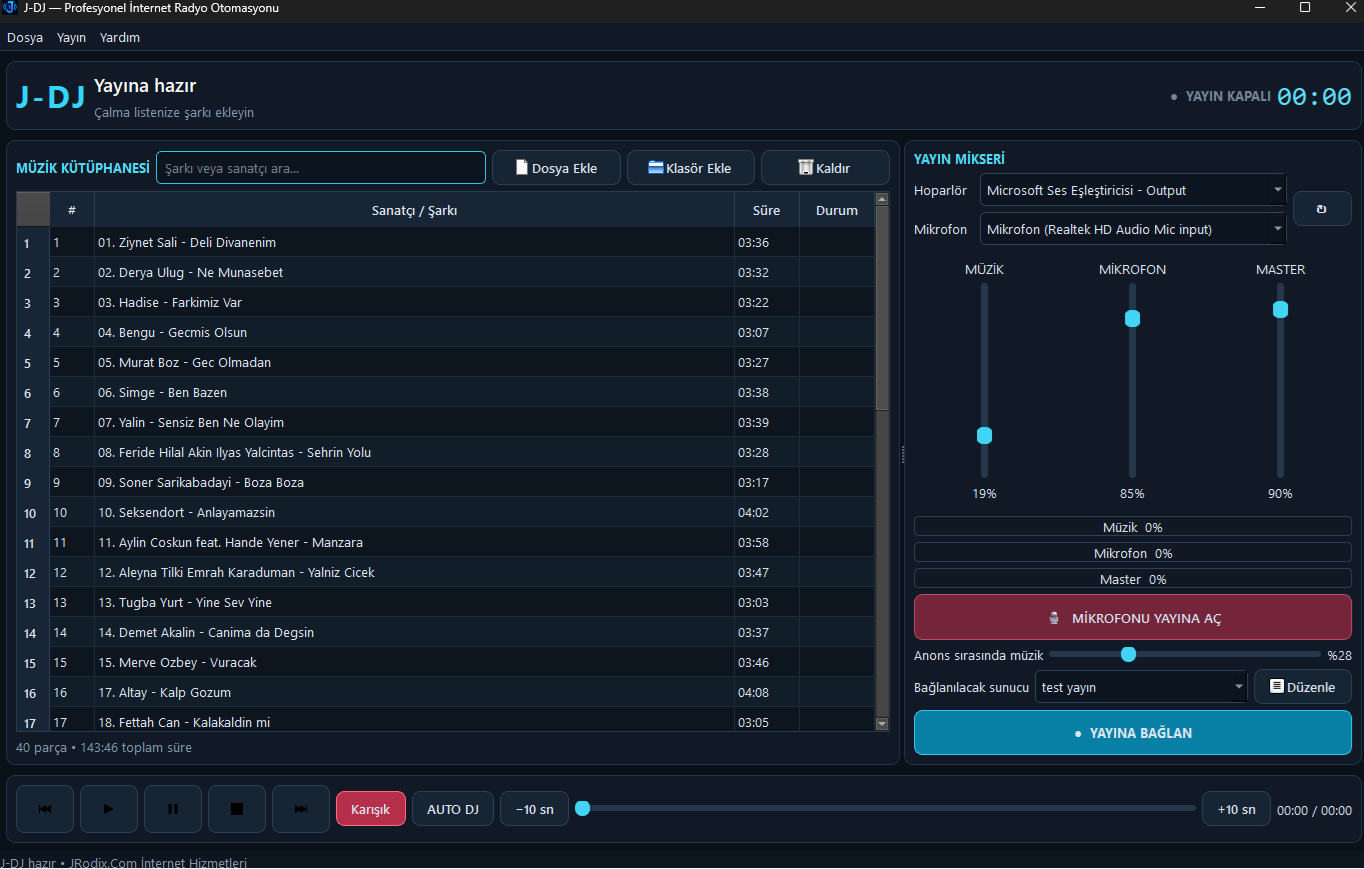Sort by the Sanatçı / Şarkı column header
Screen dimensions: 1364x869
414,210
